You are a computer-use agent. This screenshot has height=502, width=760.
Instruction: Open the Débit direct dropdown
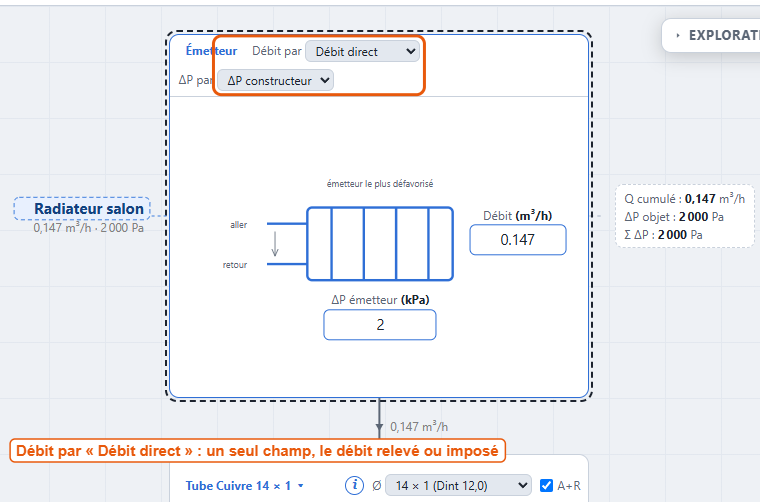tap(362, 51)
